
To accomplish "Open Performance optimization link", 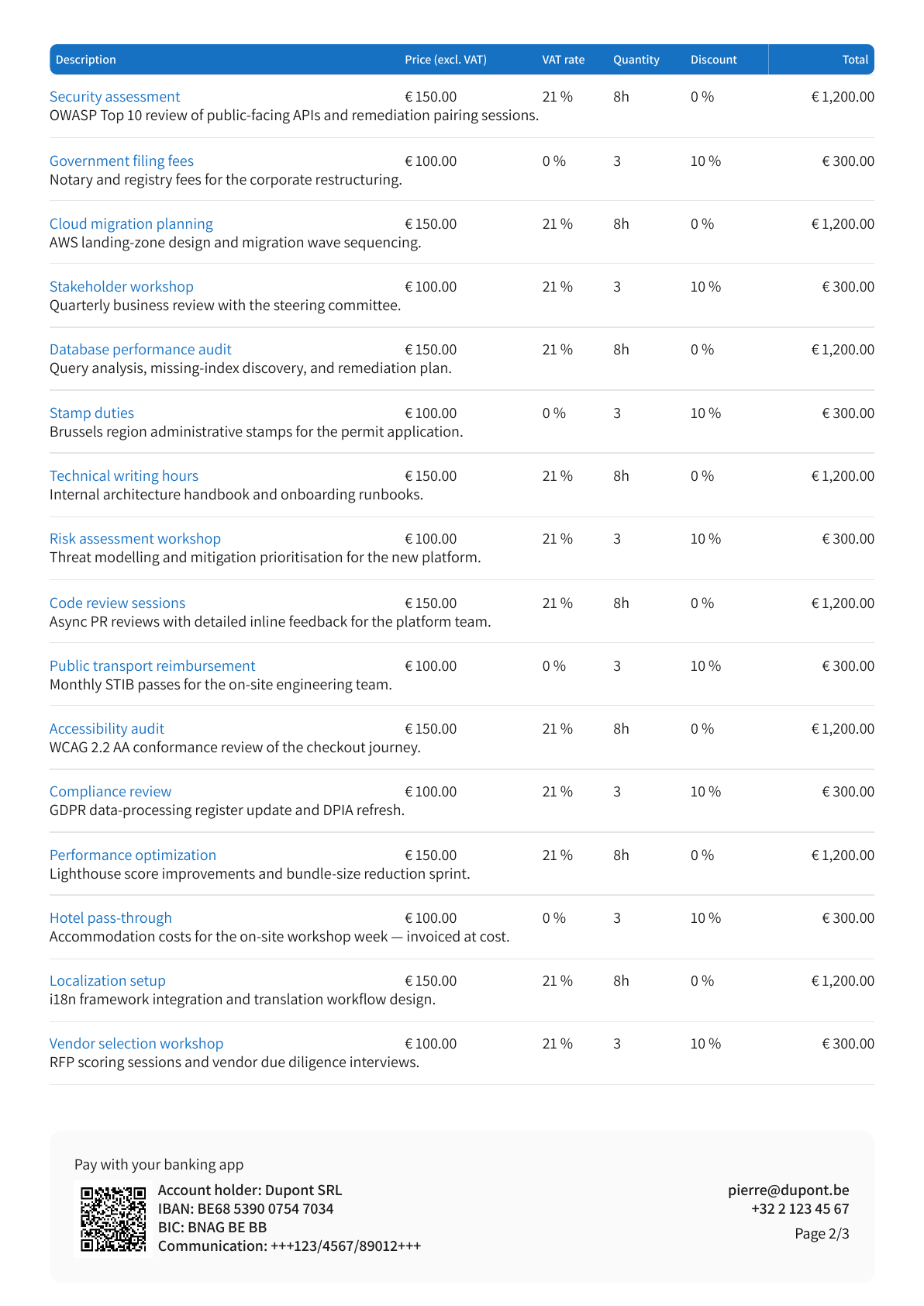I will (x=133, y=855).
